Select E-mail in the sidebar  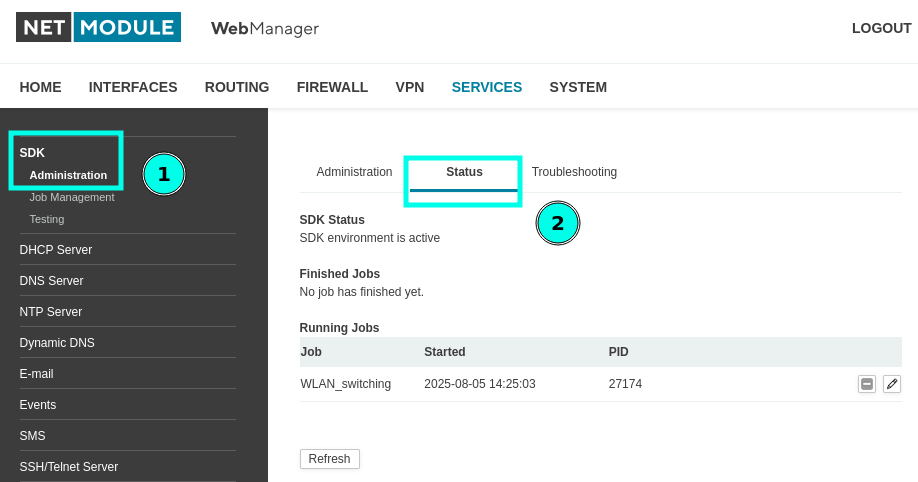pyautogui.click(x=36, y=374)
